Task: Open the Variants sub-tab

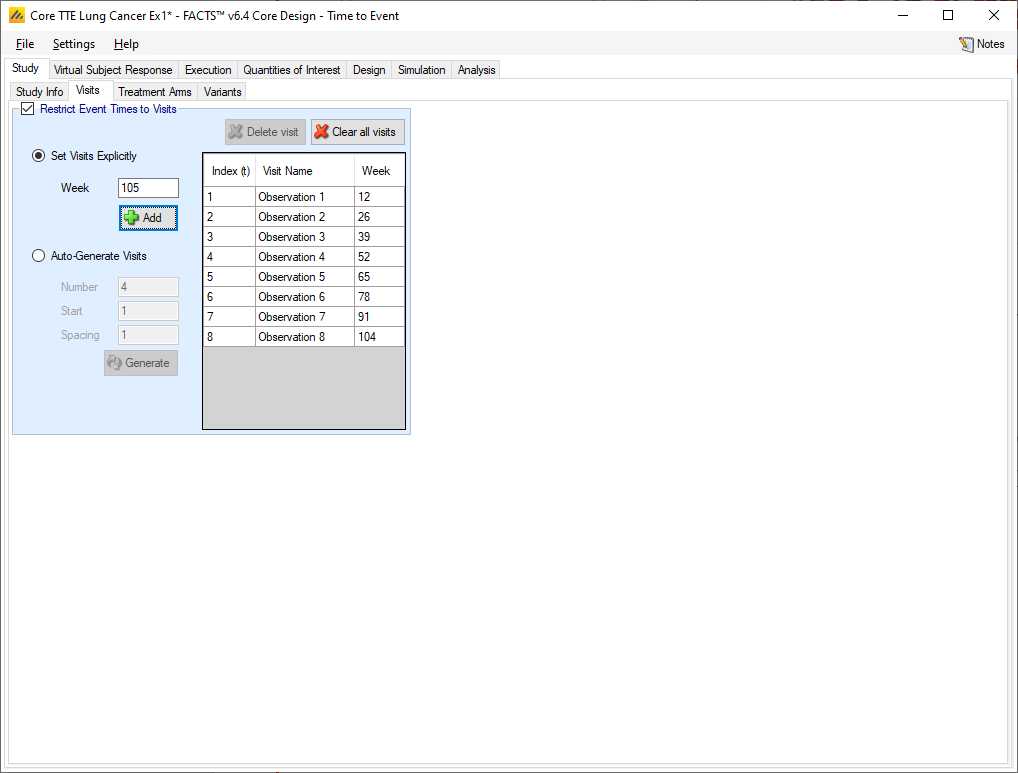Action: coord(222,92)
